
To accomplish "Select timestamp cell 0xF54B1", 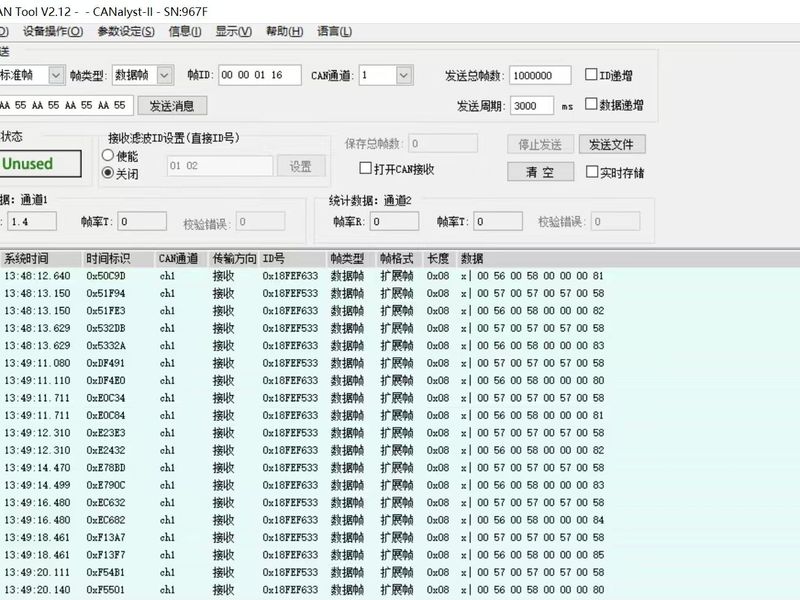I will coord(106,572).
